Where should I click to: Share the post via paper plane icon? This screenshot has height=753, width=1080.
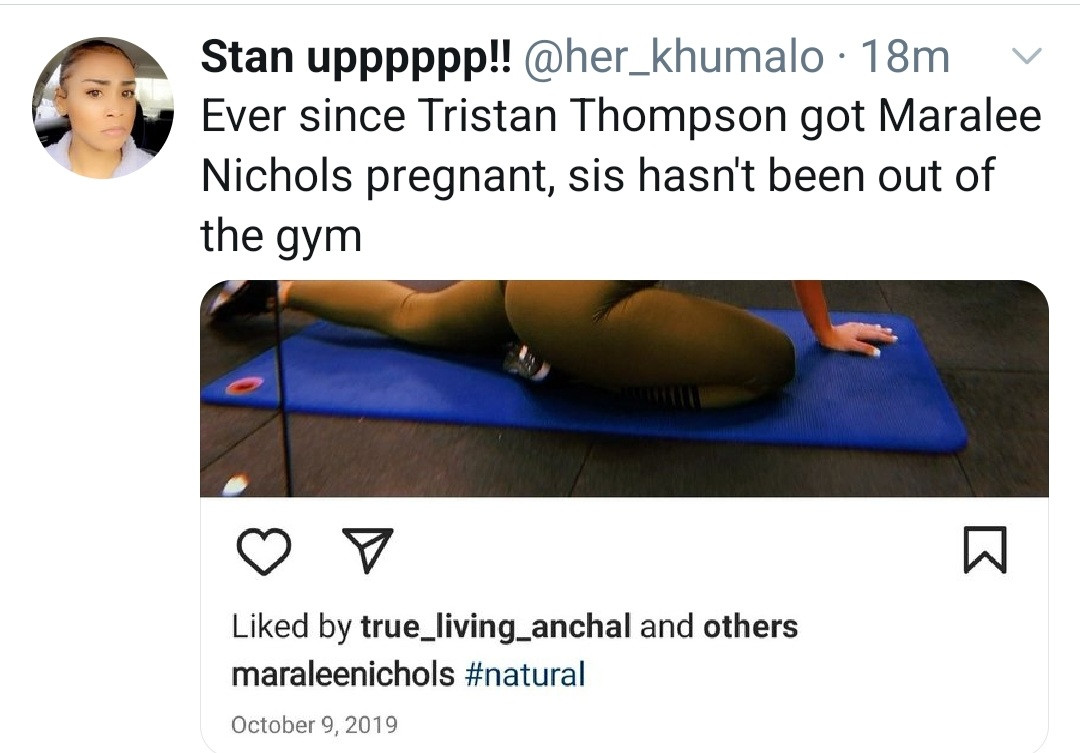(x=368, y=550)
